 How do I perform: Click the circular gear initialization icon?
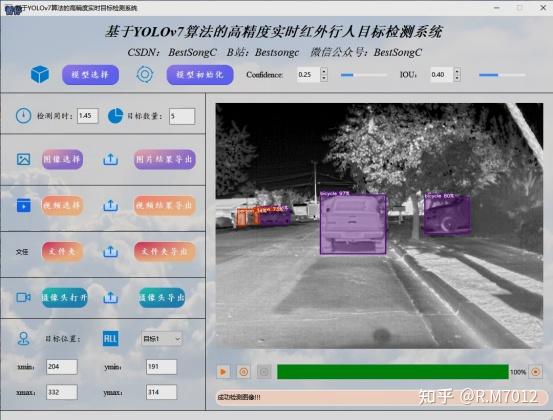pos(145,74)
